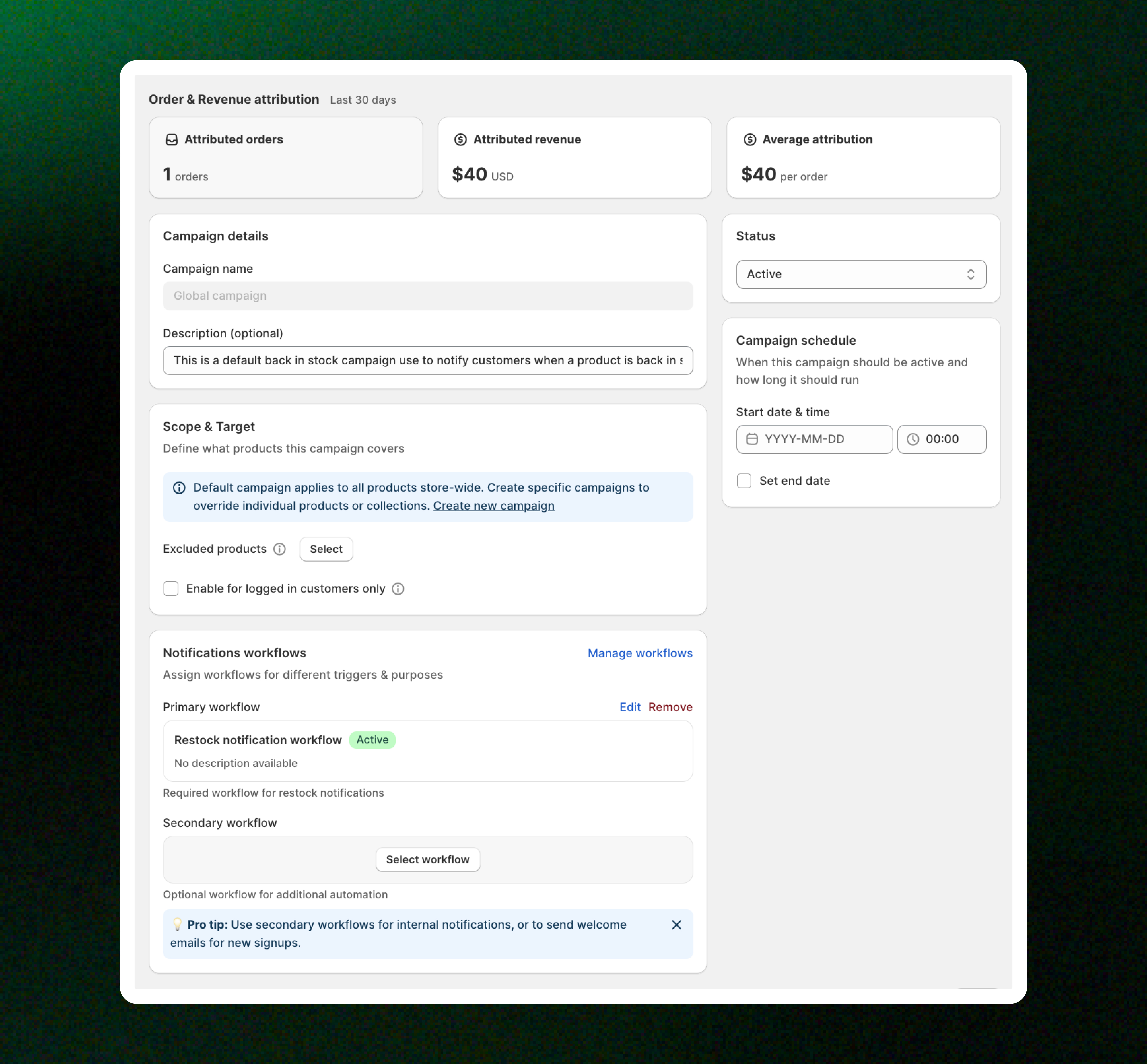Click the Description text field

(x=428, y=360)
